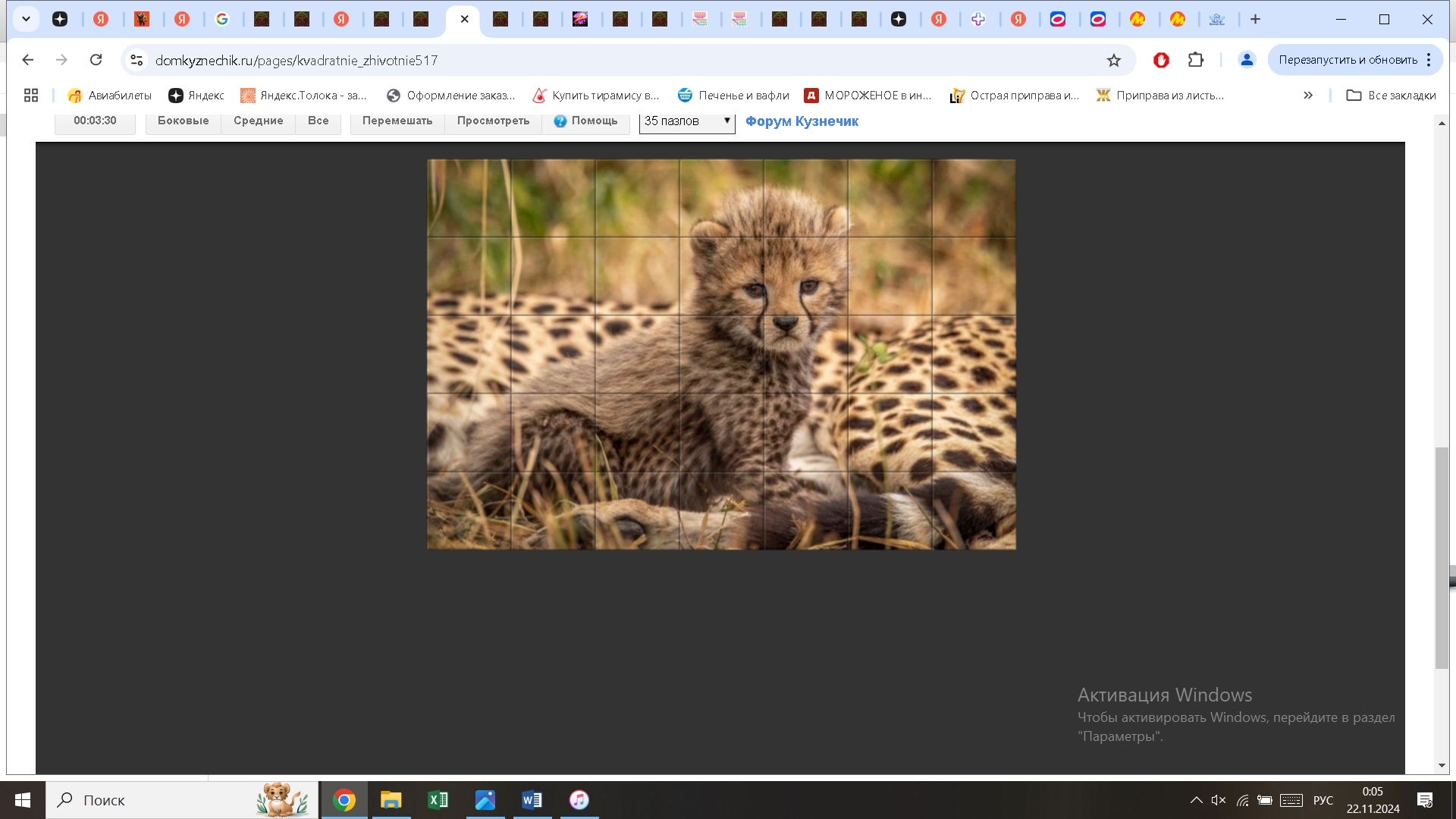Open the extensions puzzle-piece menu
This screenshot has height=819, width=1456.
(x=1196, y=60)
